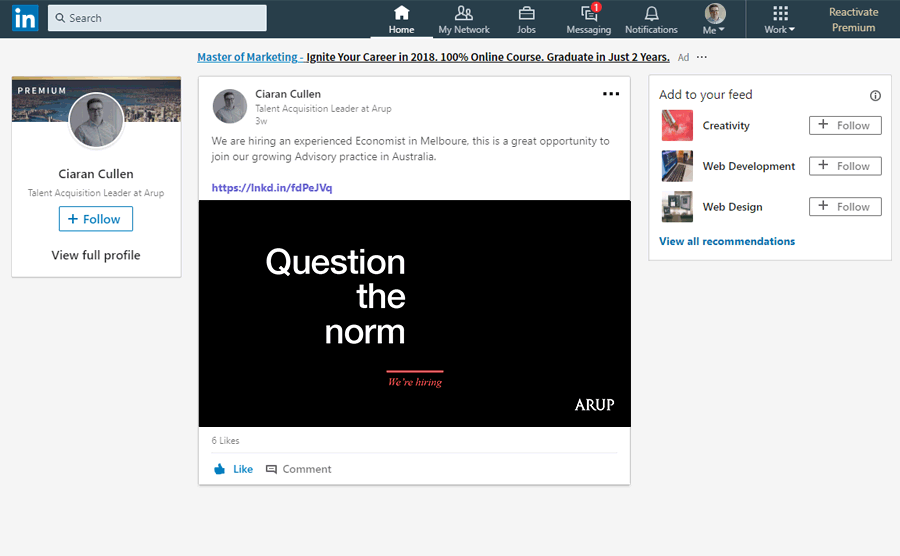Open the Question the norm Arup image
900x556 pixels.
pos(414,313)
